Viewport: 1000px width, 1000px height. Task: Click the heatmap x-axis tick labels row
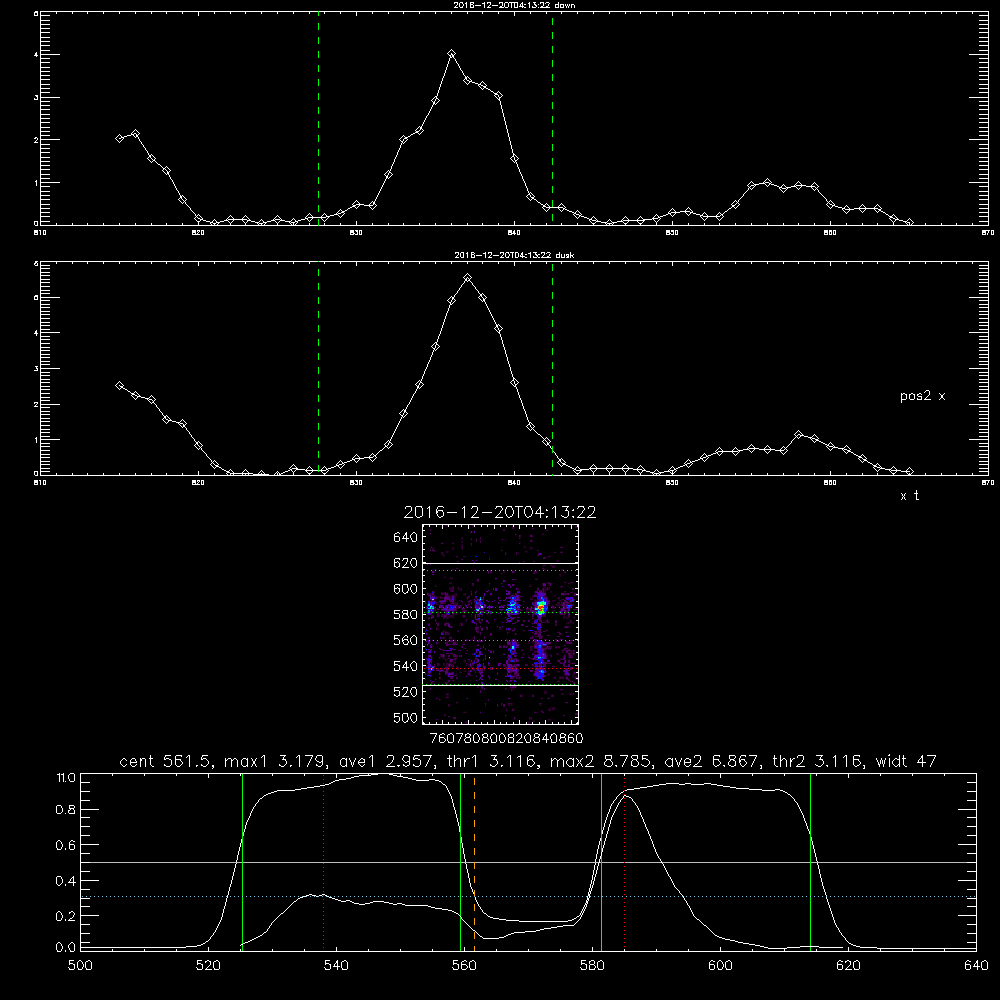coord(506,739)
